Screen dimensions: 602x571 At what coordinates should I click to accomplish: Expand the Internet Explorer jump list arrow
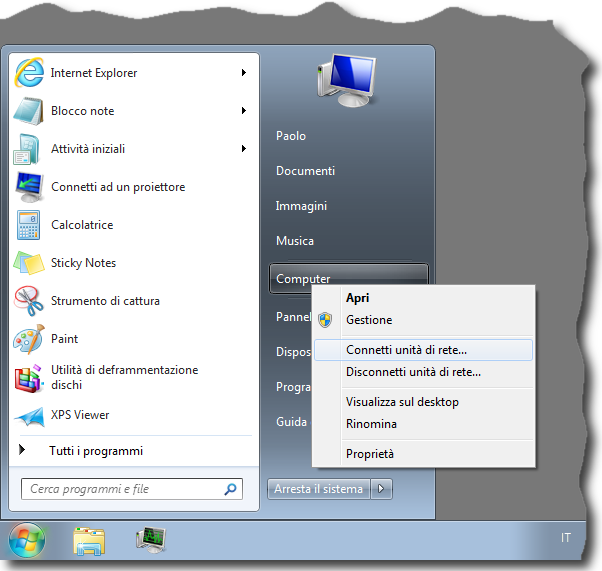pos(244,73)
